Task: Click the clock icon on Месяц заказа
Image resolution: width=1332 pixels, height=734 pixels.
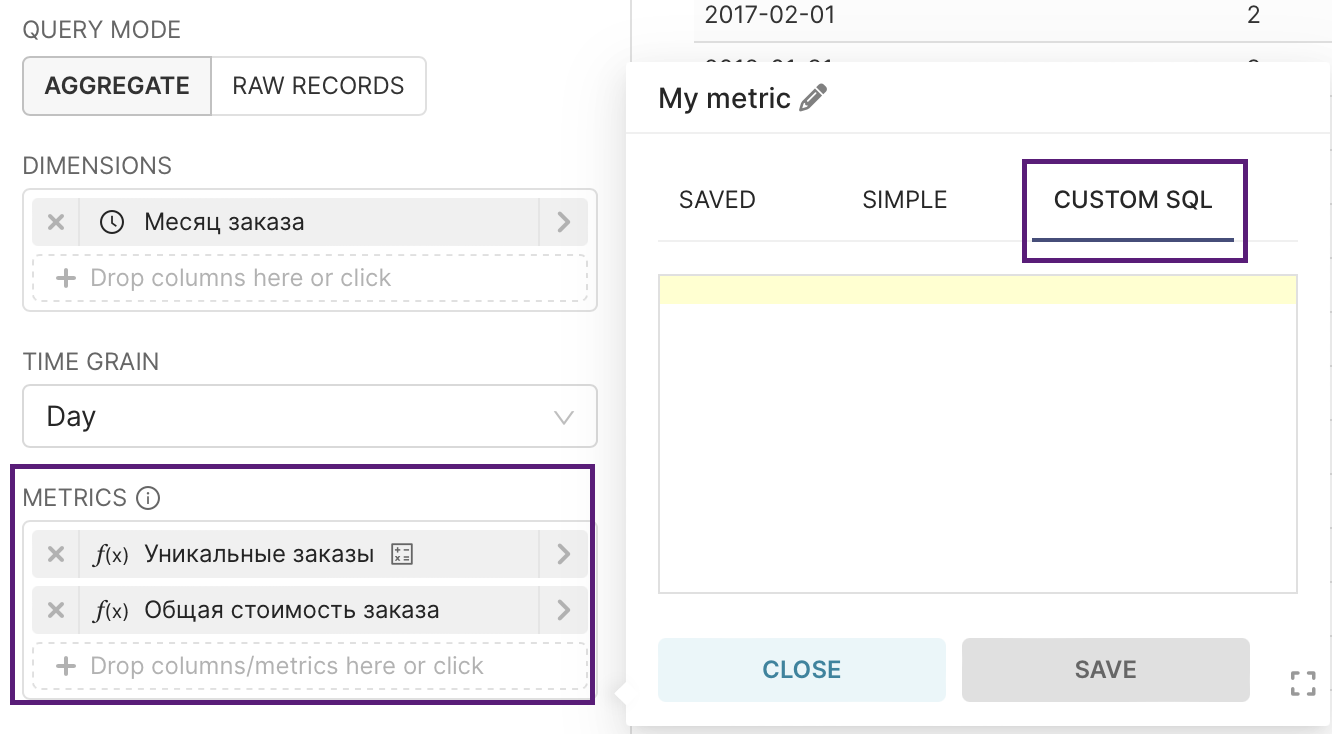Action: click(x=112, y=222)
